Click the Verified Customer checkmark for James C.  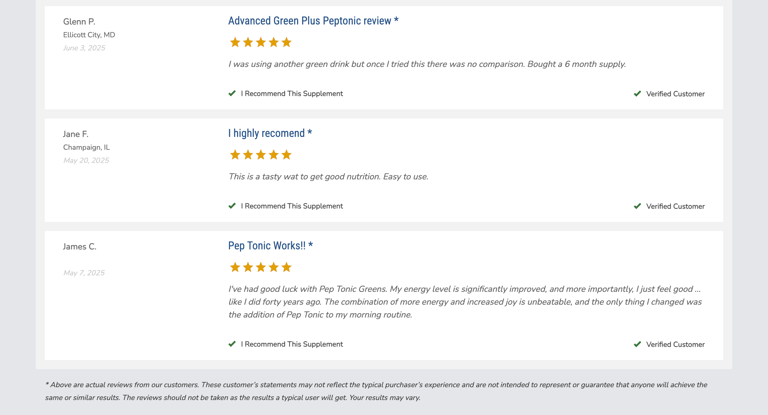point(637,344)
